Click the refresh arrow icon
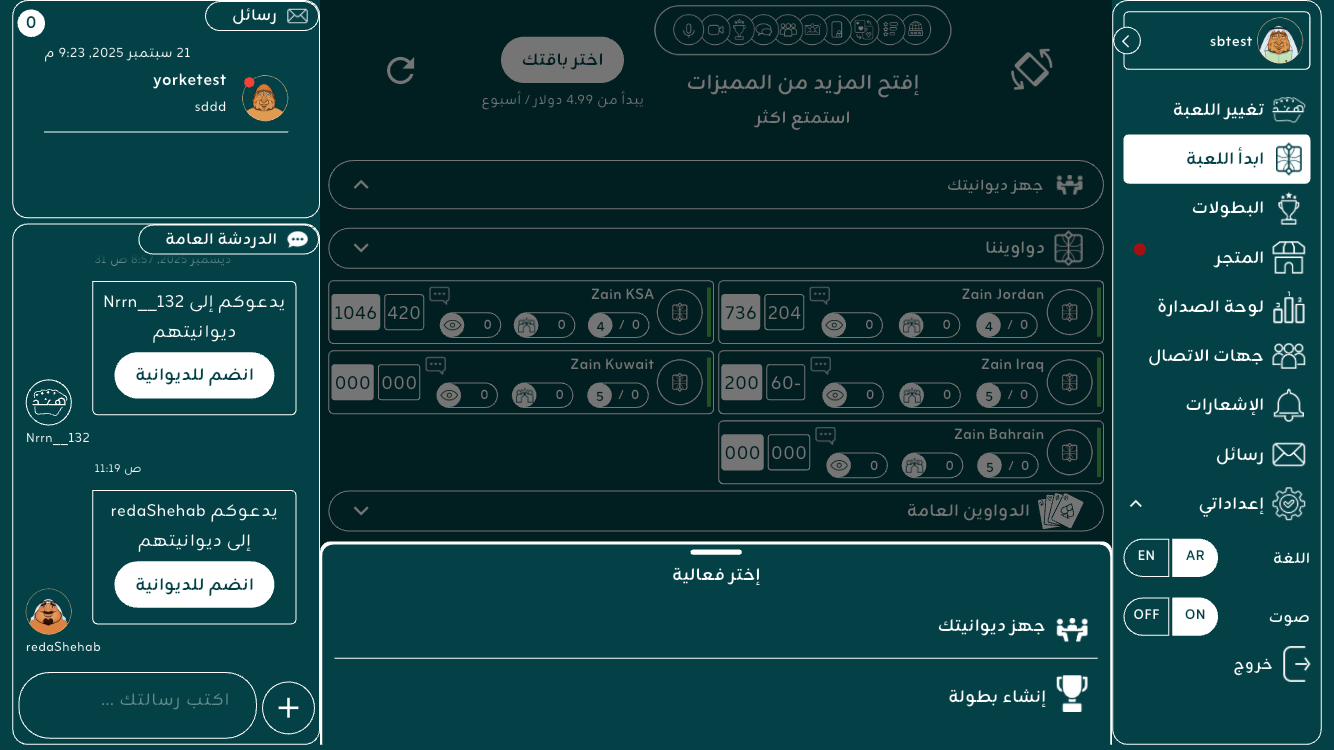1334x750 pixels. tap(400, 70)
